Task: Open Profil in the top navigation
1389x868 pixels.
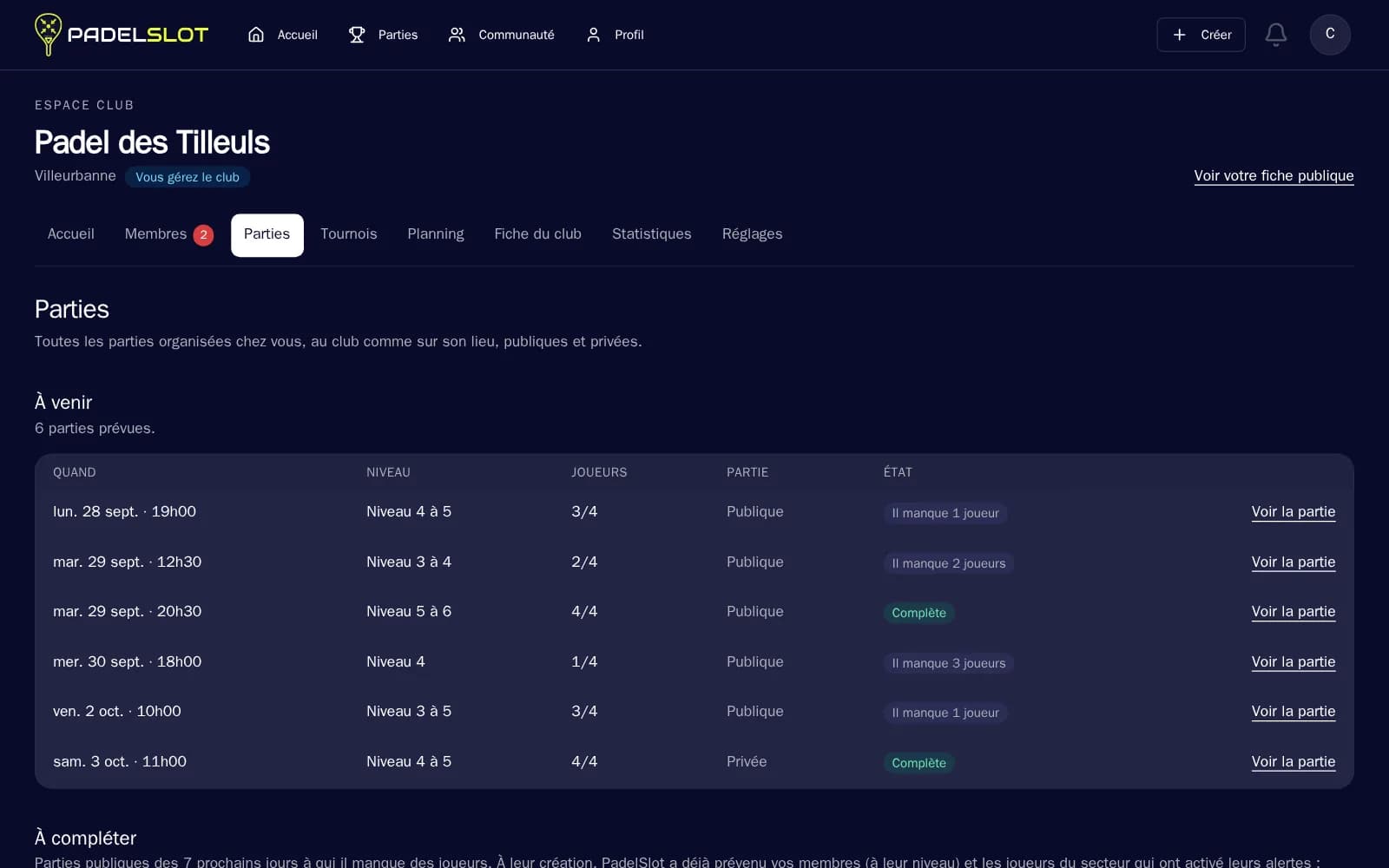Action: [615, 35]
